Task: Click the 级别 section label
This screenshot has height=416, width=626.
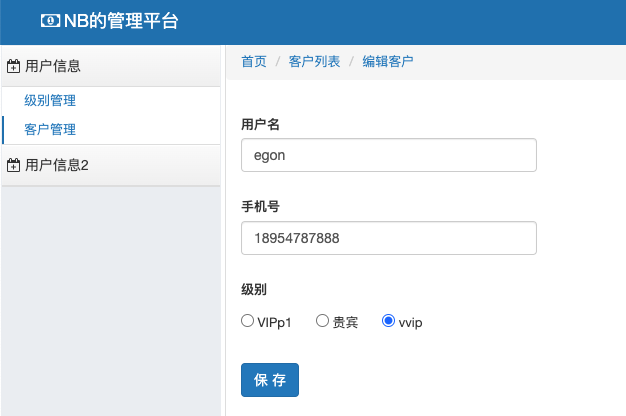Action: (x=254, y=289)
